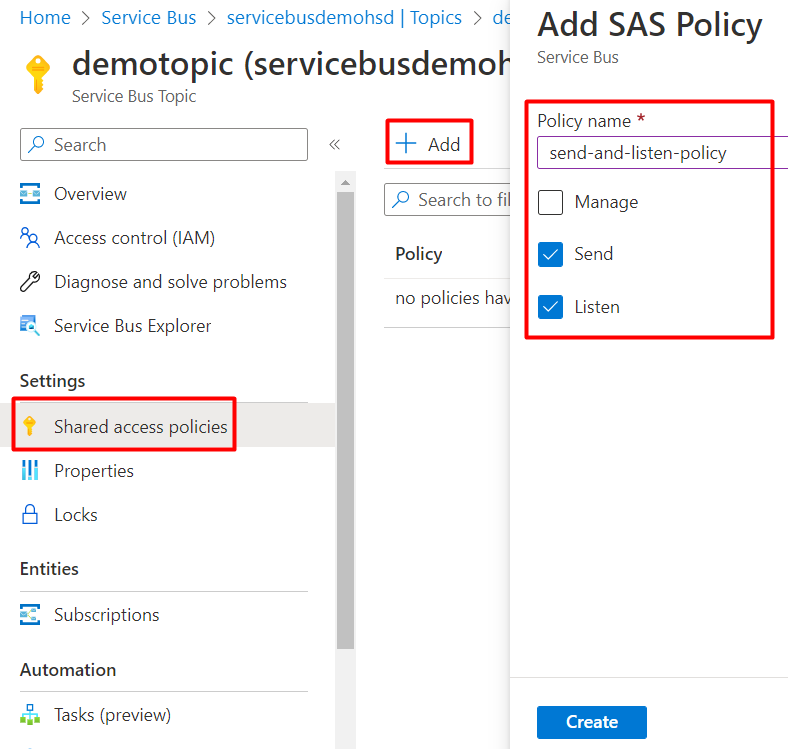Click the Overview icon in sidebar
The height and width of the screenshot is (749, 788).
click(x=30, y=194)
